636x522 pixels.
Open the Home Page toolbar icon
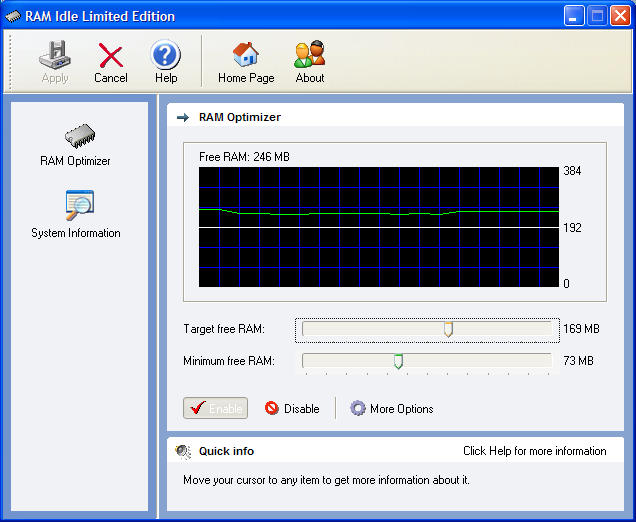click(x=246, y=62)
